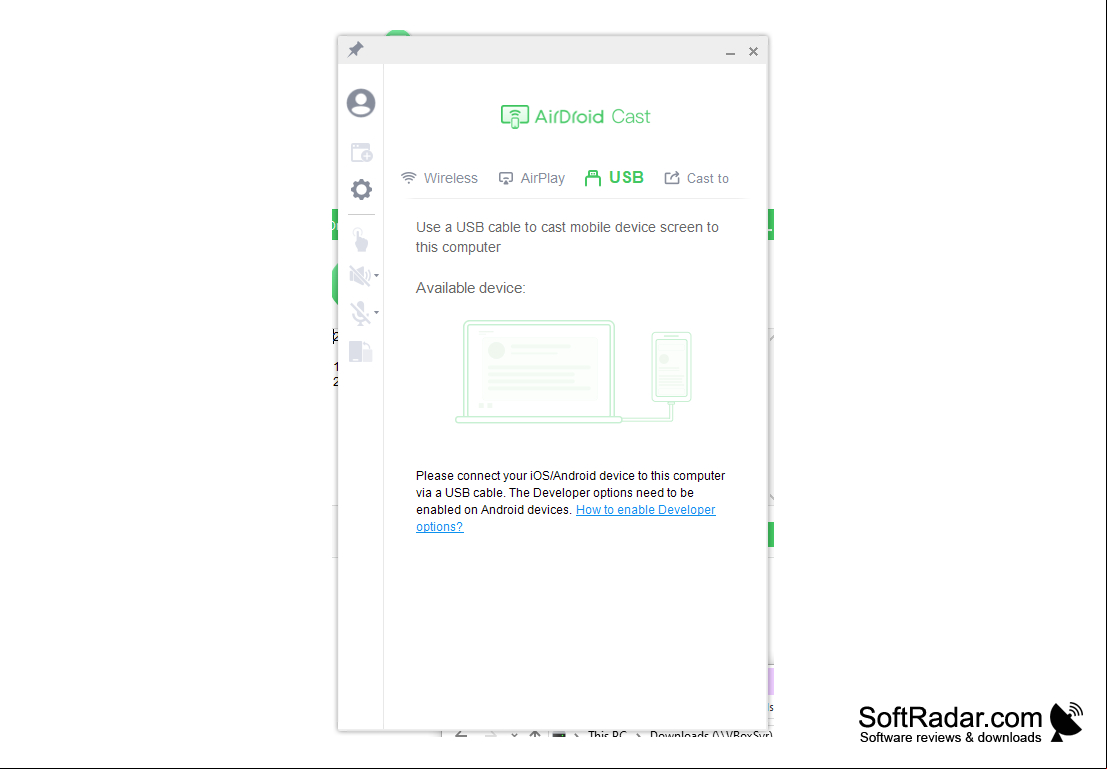Expand the microphone options dropdown arrow
The image size is (1107, 769).
tap(376, 312)
